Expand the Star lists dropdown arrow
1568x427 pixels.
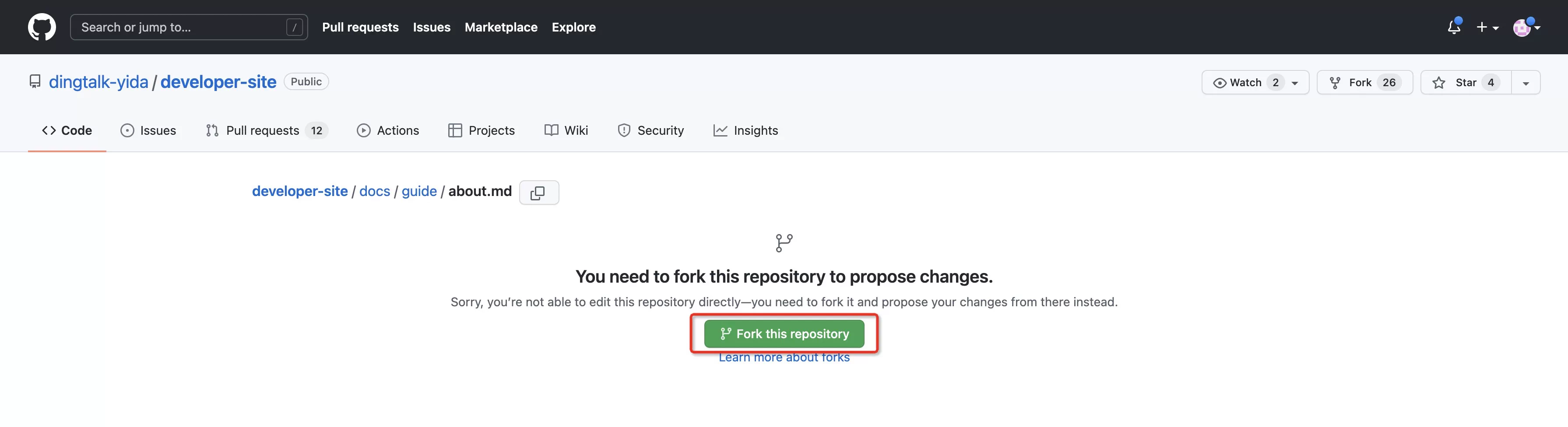(1526, 83)
